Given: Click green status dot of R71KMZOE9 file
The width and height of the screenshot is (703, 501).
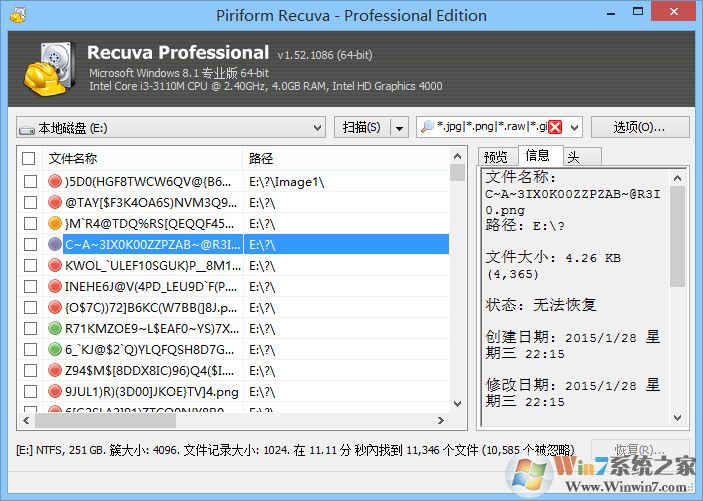Looking at the screenshot, I should coord(55,328).
